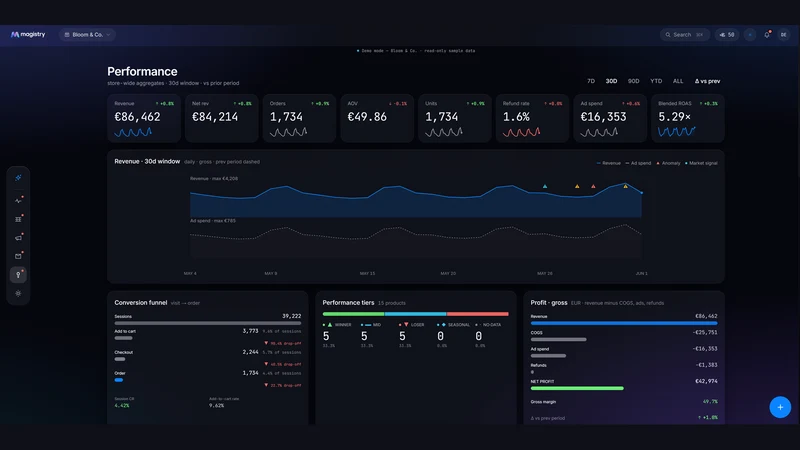
Task: Click the blue Revenue profit bar
Action: click(x=623, y=323)
